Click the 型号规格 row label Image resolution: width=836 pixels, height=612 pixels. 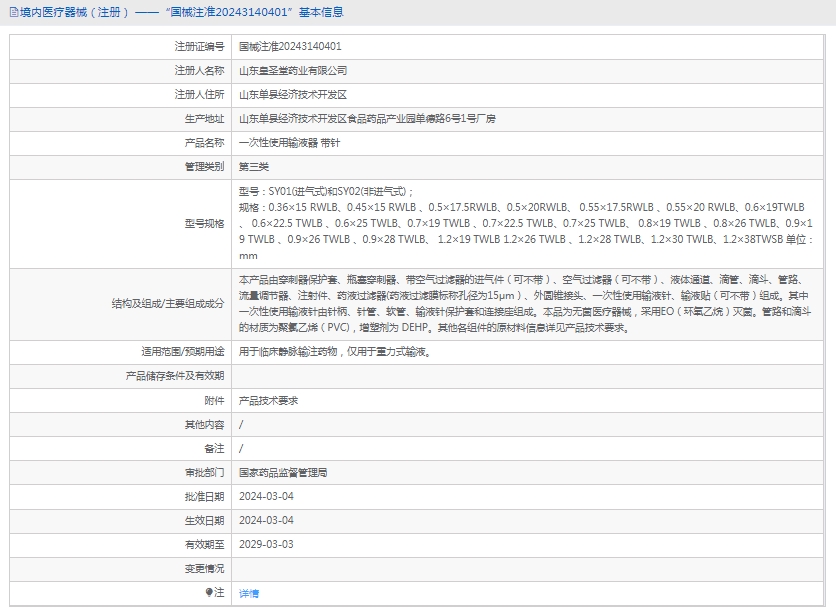tap(204, 223)
